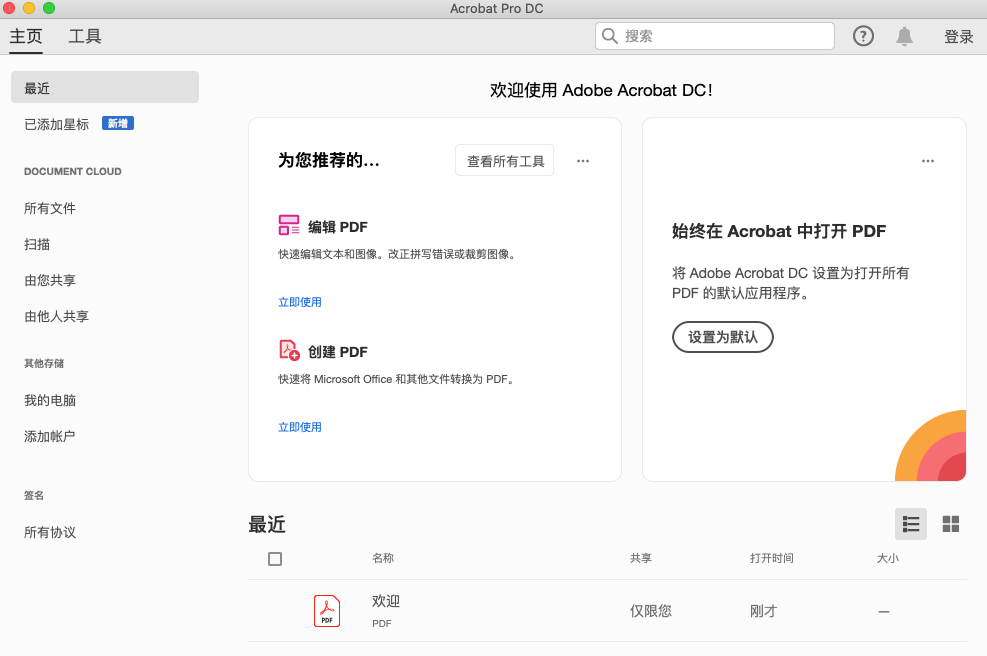The image size is (987, 656).
Task: Click the 刚才 opened time cell
Action: click(x=764, y=611)
